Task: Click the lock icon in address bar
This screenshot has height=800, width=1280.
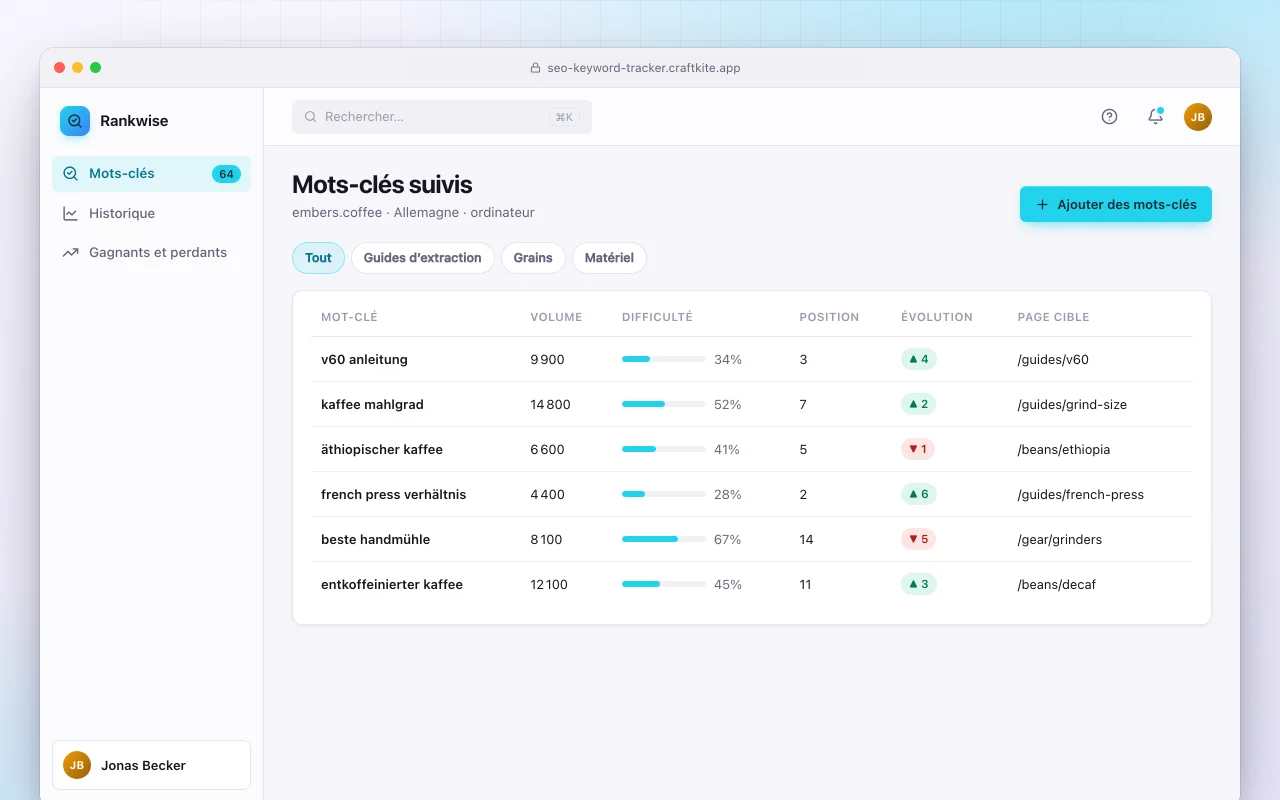Action: tap(535, 68)
